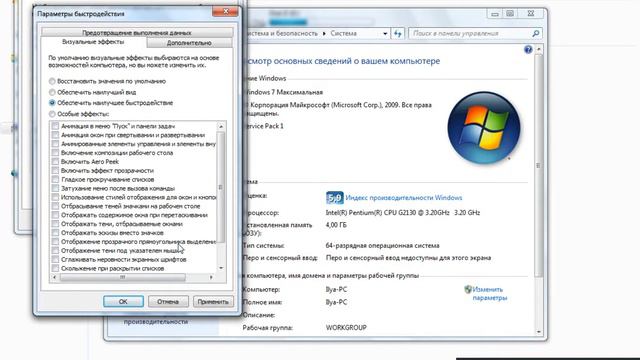Click search magnifier in control panel search
This screenshot has height=360, width=640.
(536, 33)
